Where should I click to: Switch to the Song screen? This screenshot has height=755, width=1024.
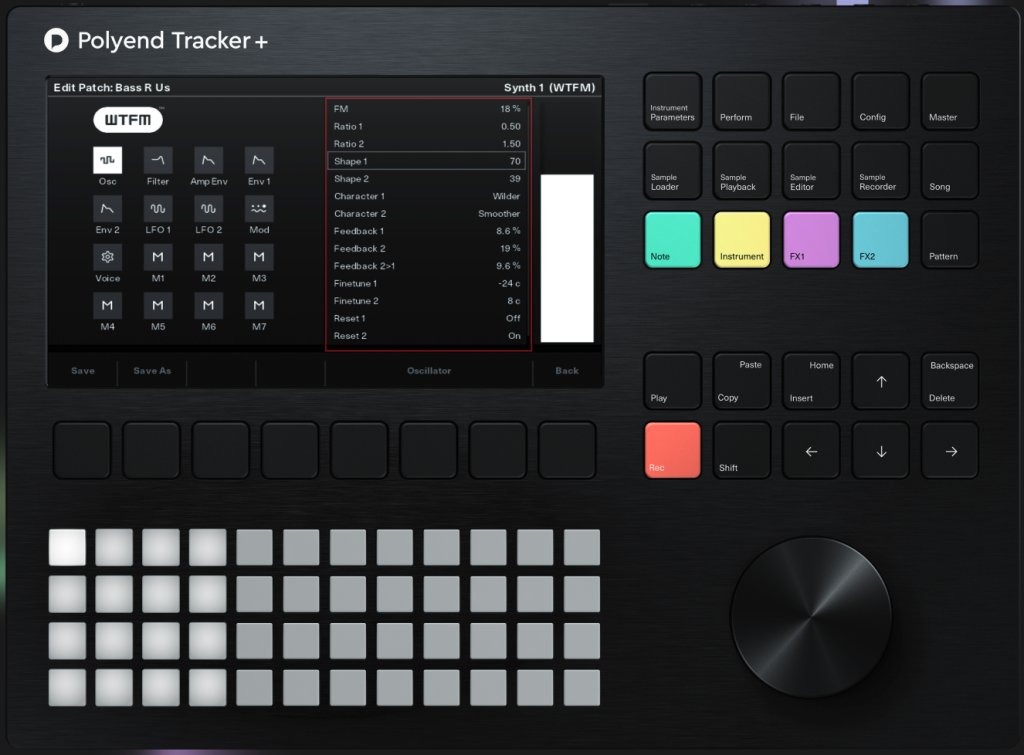[x=950, y=170]
